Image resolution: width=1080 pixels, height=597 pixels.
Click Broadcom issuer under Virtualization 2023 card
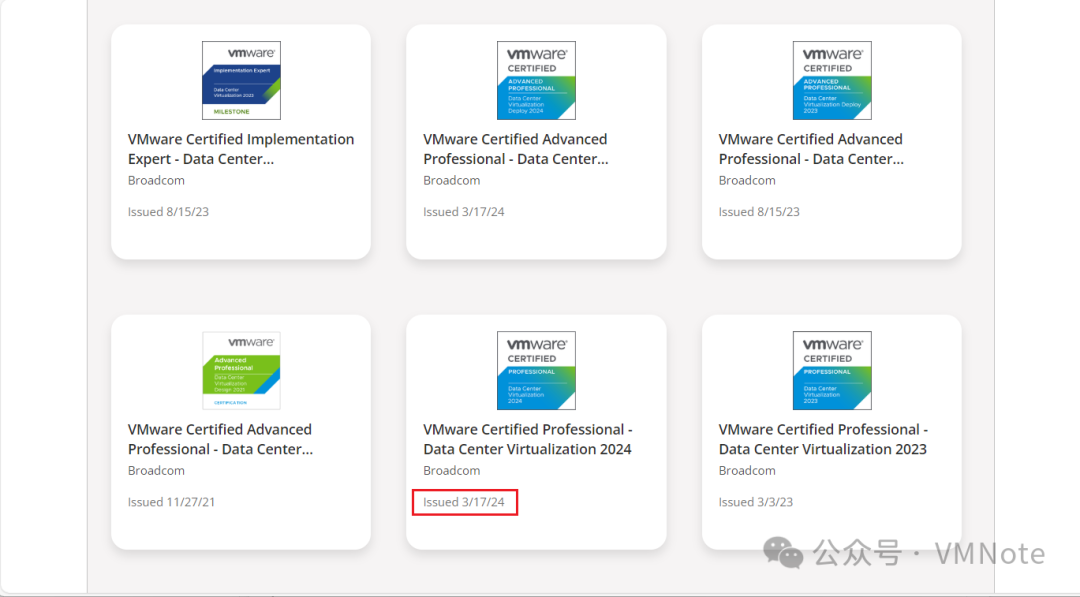tap(747, 470)
